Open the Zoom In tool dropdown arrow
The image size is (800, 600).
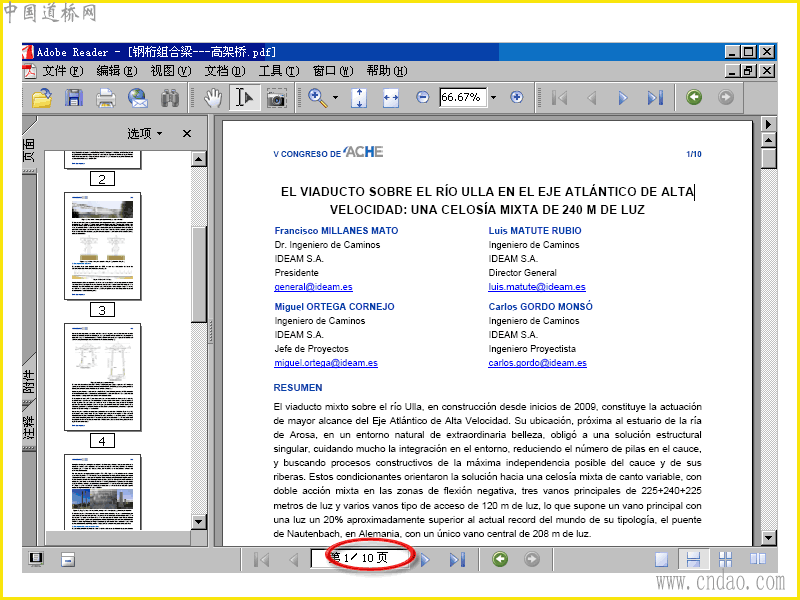click(x=335, y=98)
